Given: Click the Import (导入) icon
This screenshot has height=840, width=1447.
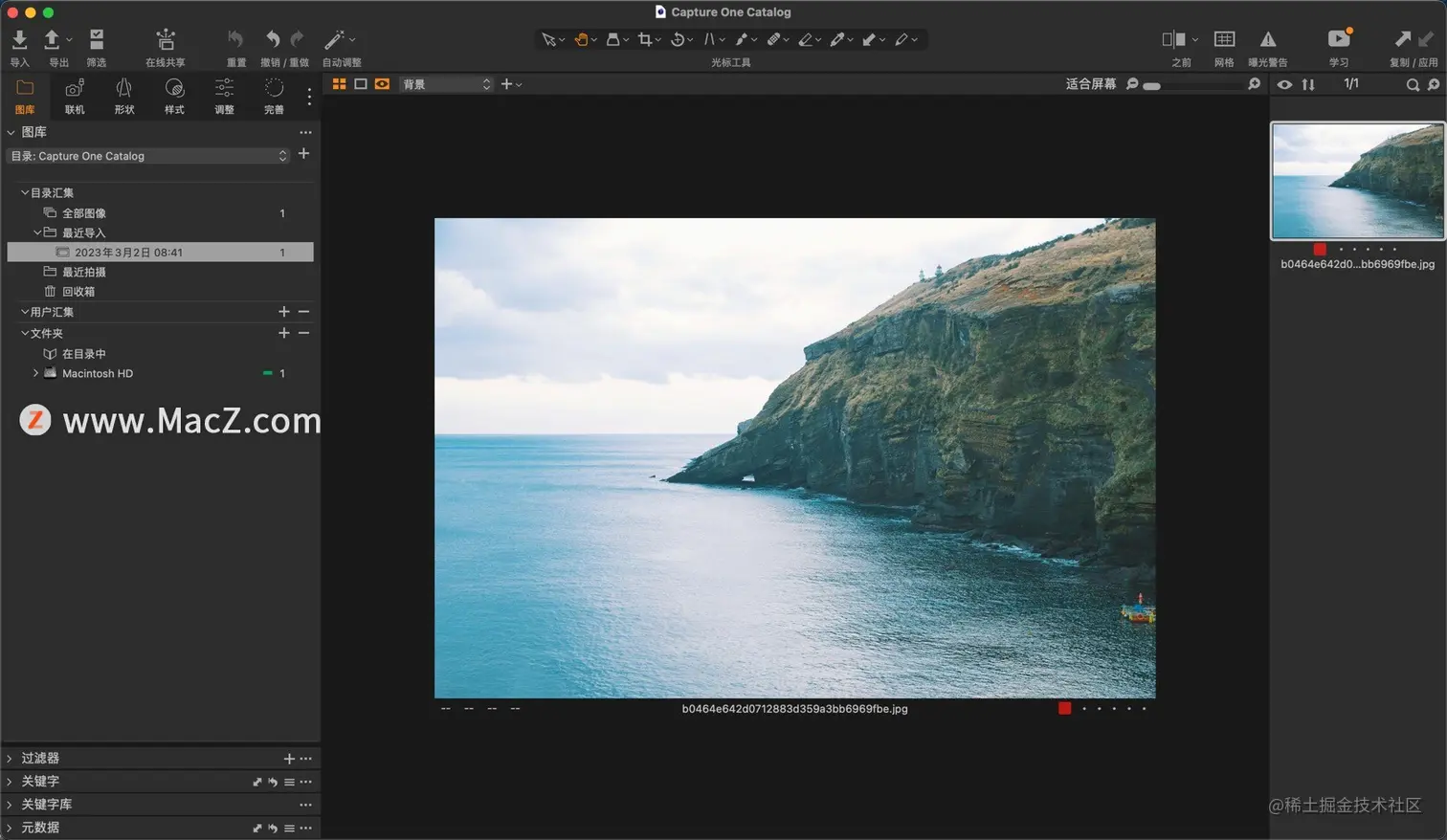Looking at the screenshot, I should point(19,40).
